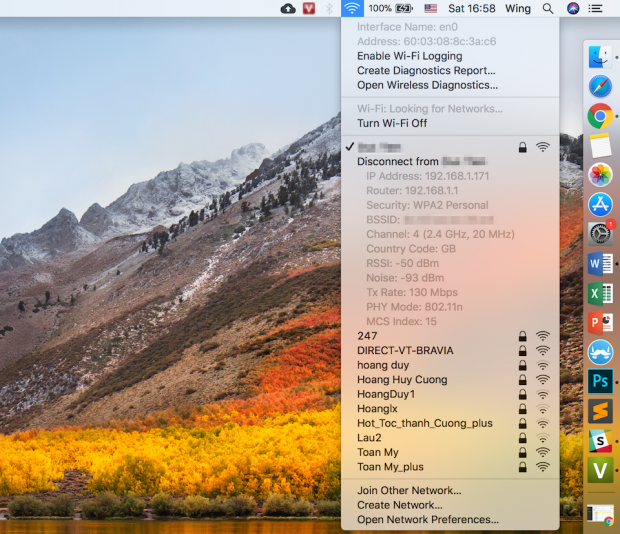Choose the Toan My_plus network
Viewport: 620px width, 534px height.
click(390, 467)
